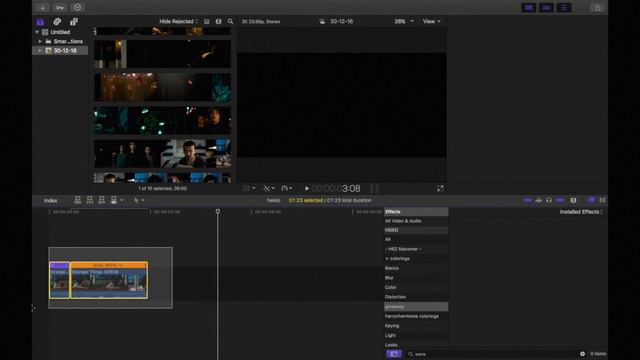Connect clip to primary storyline button
This screenshot has width=640, height=360.
[x=78, y=200]
